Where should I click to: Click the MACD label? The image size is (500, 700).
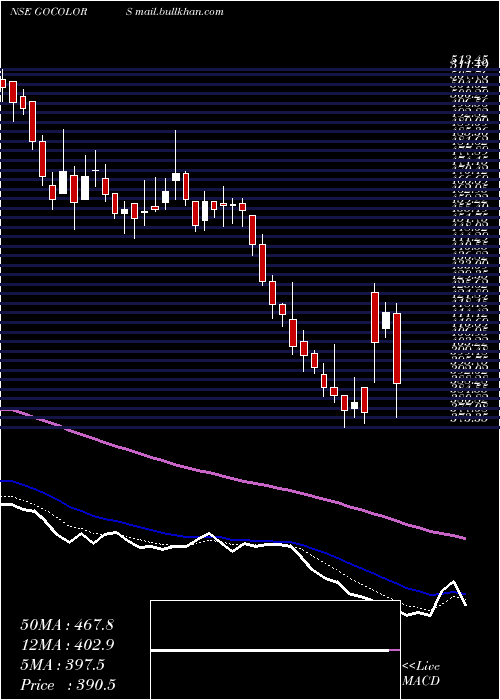pos(421,681)
